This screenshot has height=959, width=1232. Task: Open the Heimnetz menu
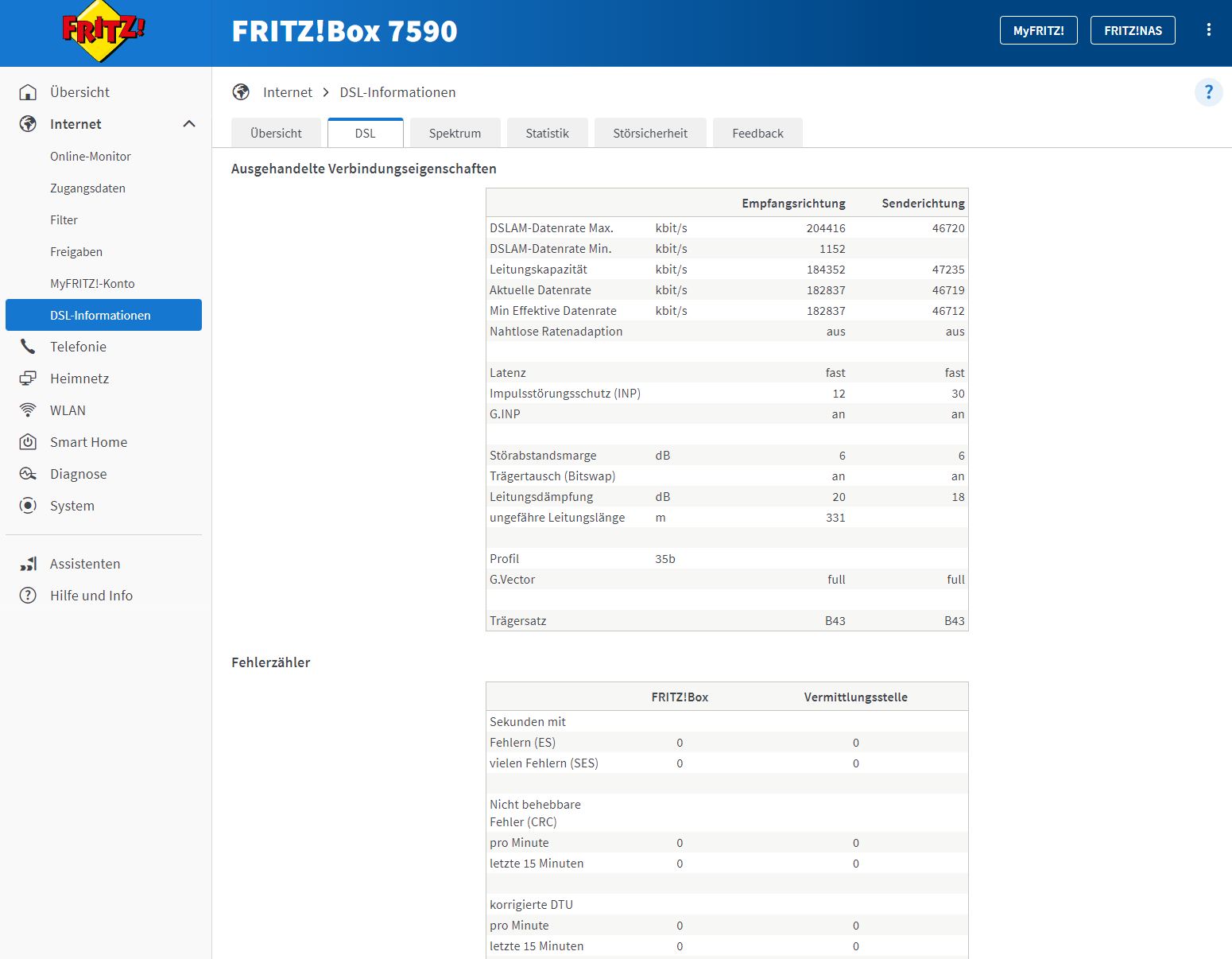[x=103, y=379]
